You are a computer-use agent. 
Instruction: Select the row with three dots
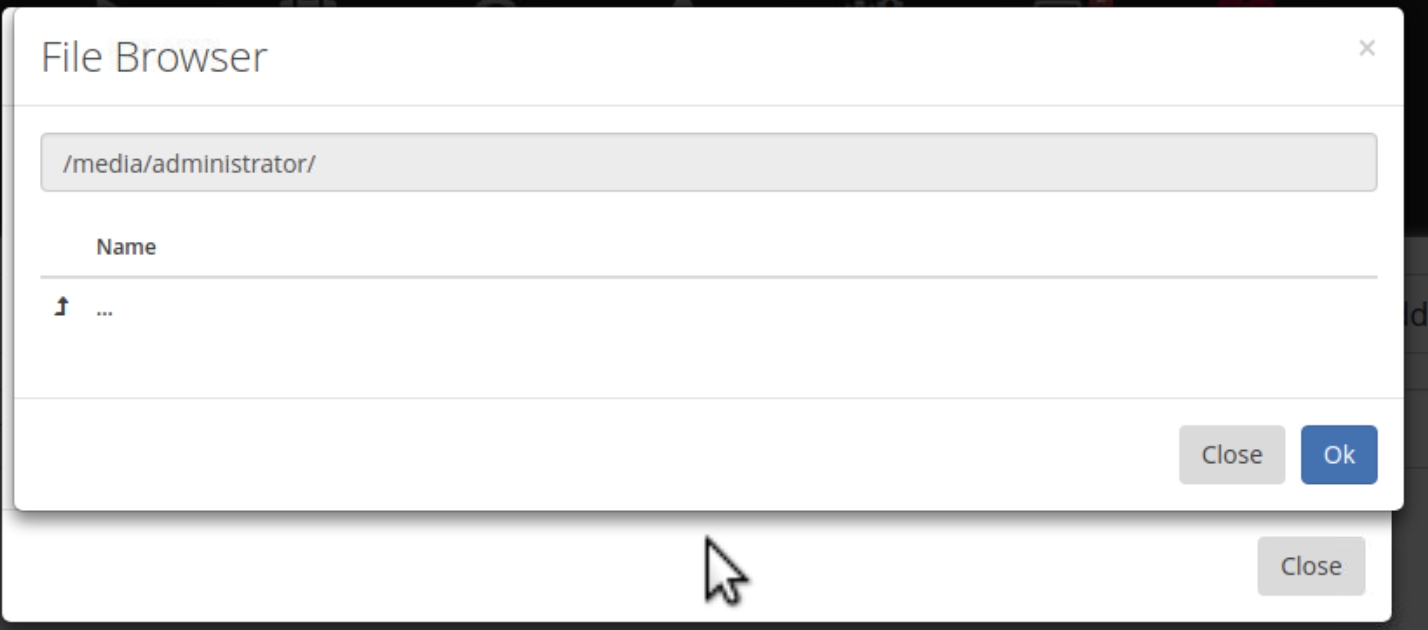(708, 309)
